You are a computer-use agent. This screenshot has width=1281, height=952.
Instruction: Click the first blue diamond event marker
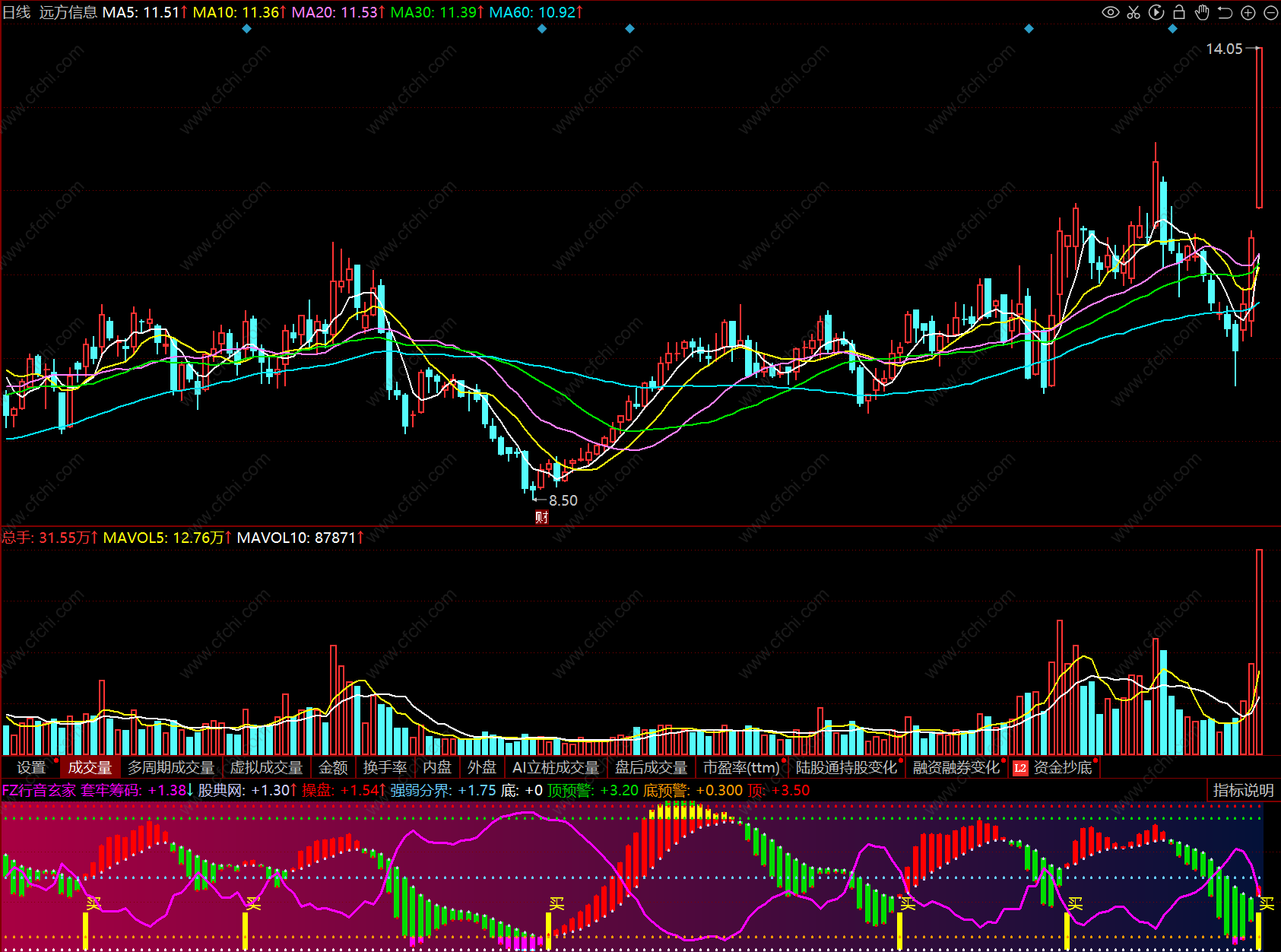click(246, 29)
